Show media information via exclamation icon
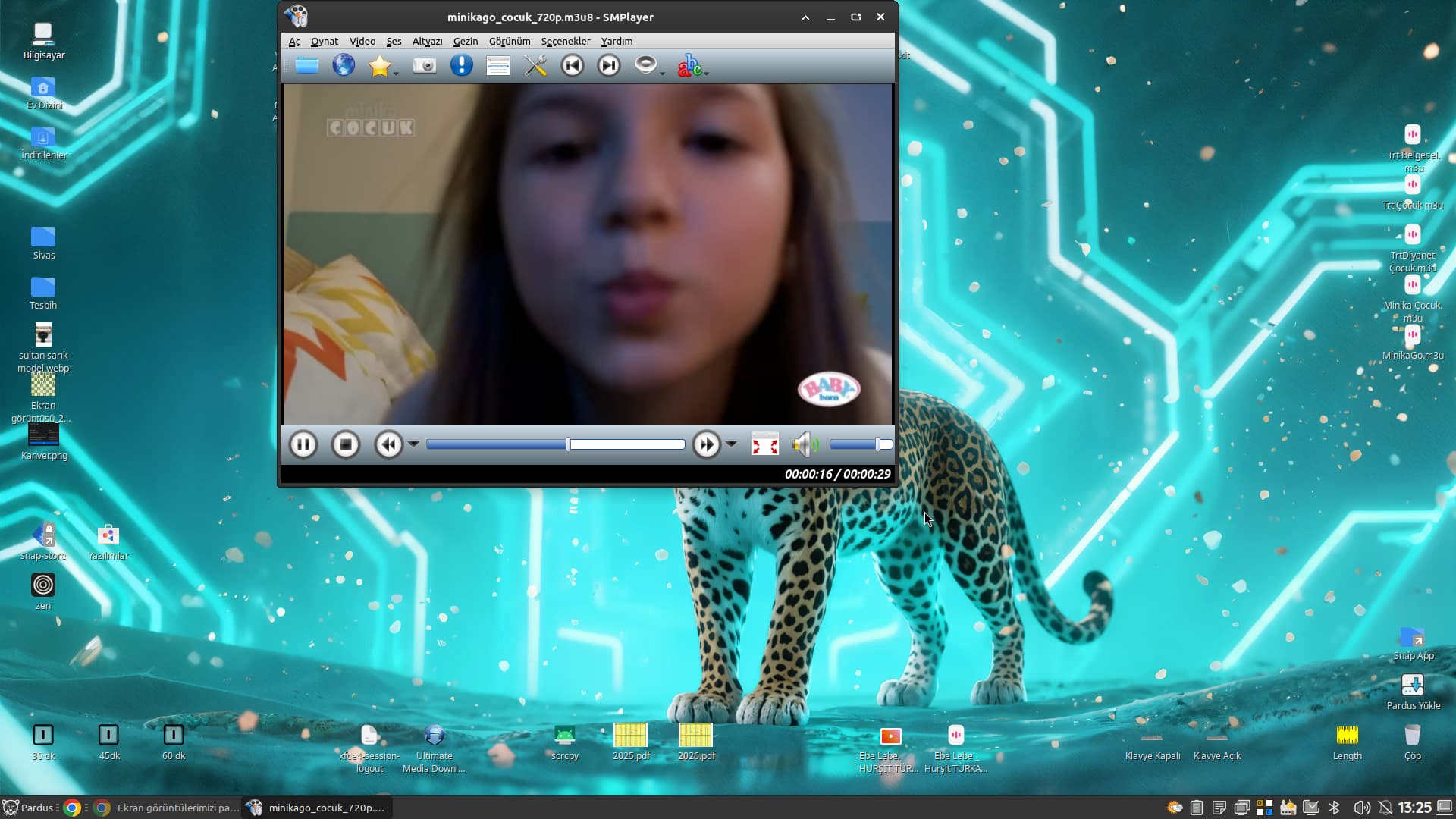Viewport: 1456px width, 819px height. (x=461, y=65)
